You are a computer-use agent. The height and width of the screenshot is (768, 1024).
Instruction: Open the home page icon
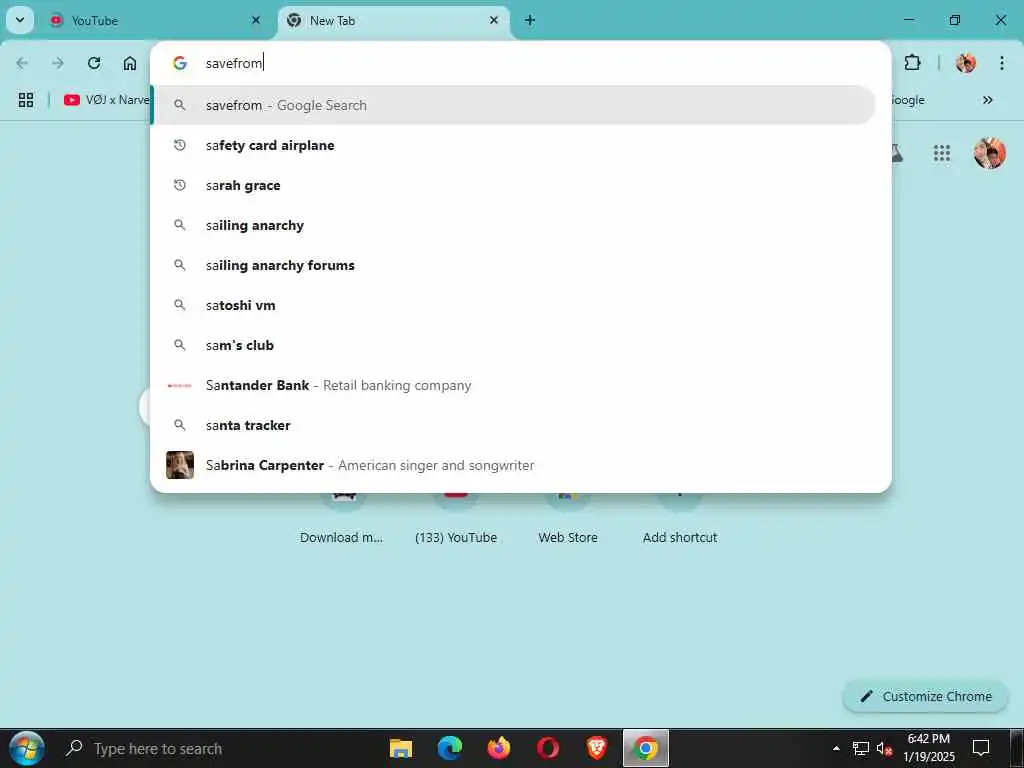(130, 63)
